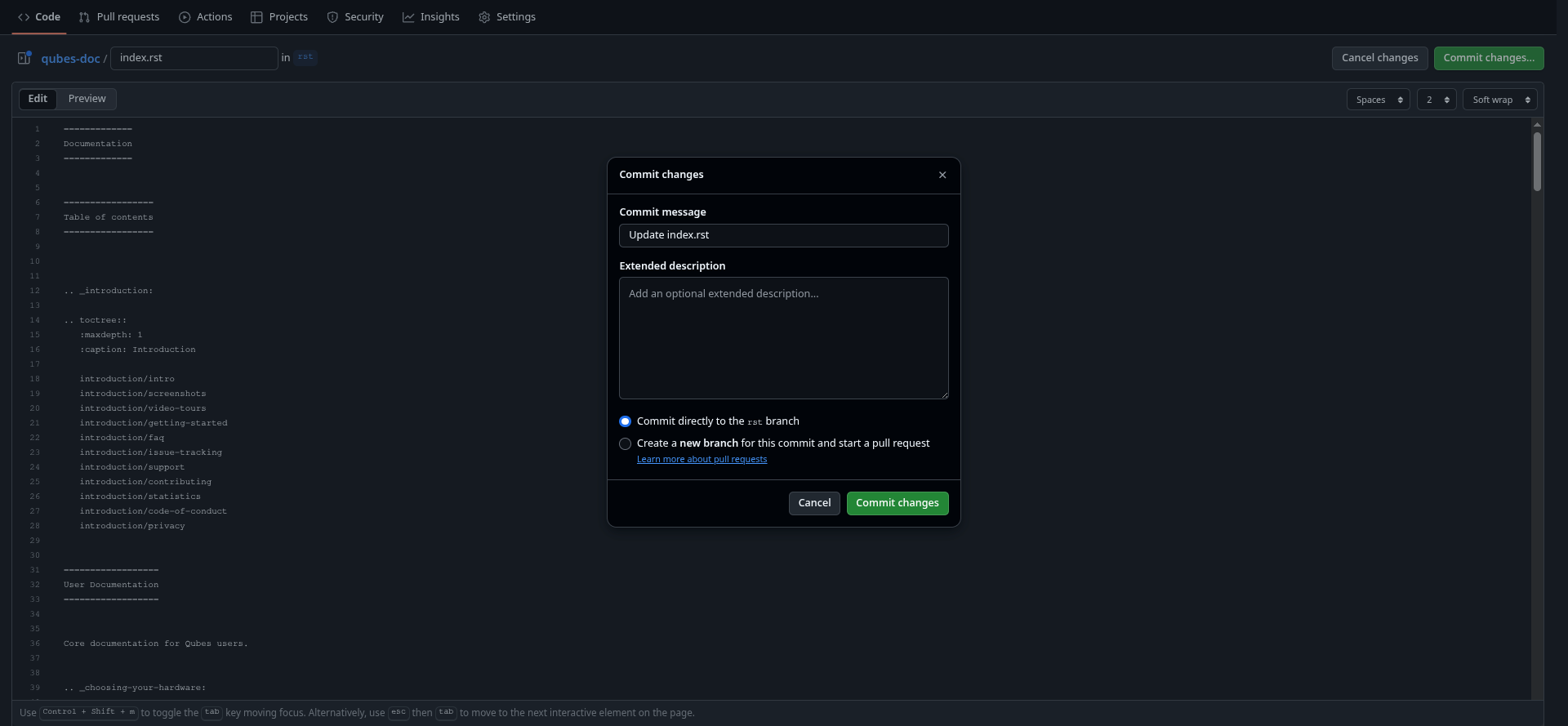Viewport: 1568px width, 726px height.
Task: Close the Commit changes dialog
Action: [x=942, y=175]
